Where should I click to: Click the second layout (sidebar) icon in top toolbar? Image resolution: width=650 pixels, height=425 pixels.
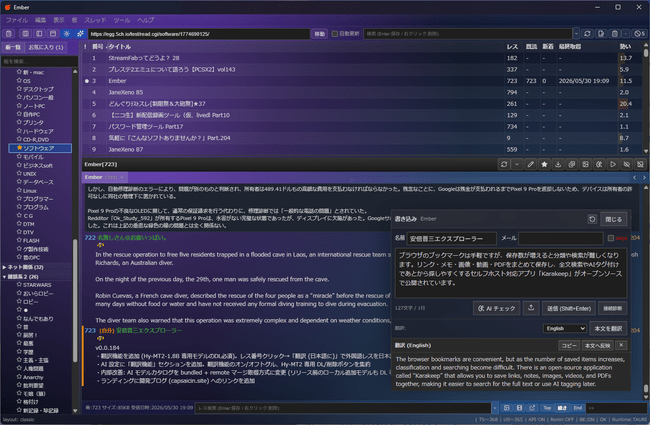39,34
